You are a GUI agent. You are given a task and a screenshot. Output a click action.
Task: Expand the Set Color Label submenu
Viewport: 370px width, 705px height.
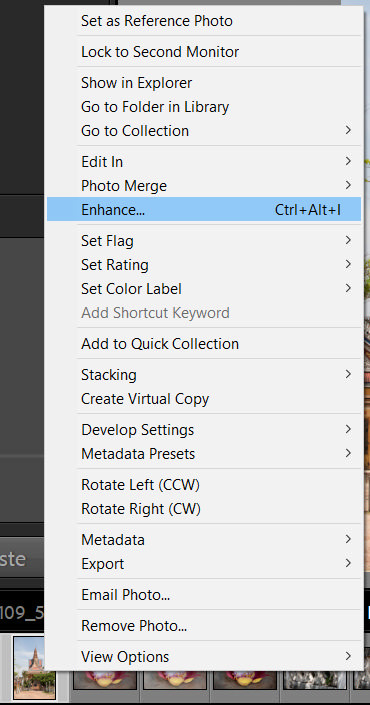click(x=204, y=288)
